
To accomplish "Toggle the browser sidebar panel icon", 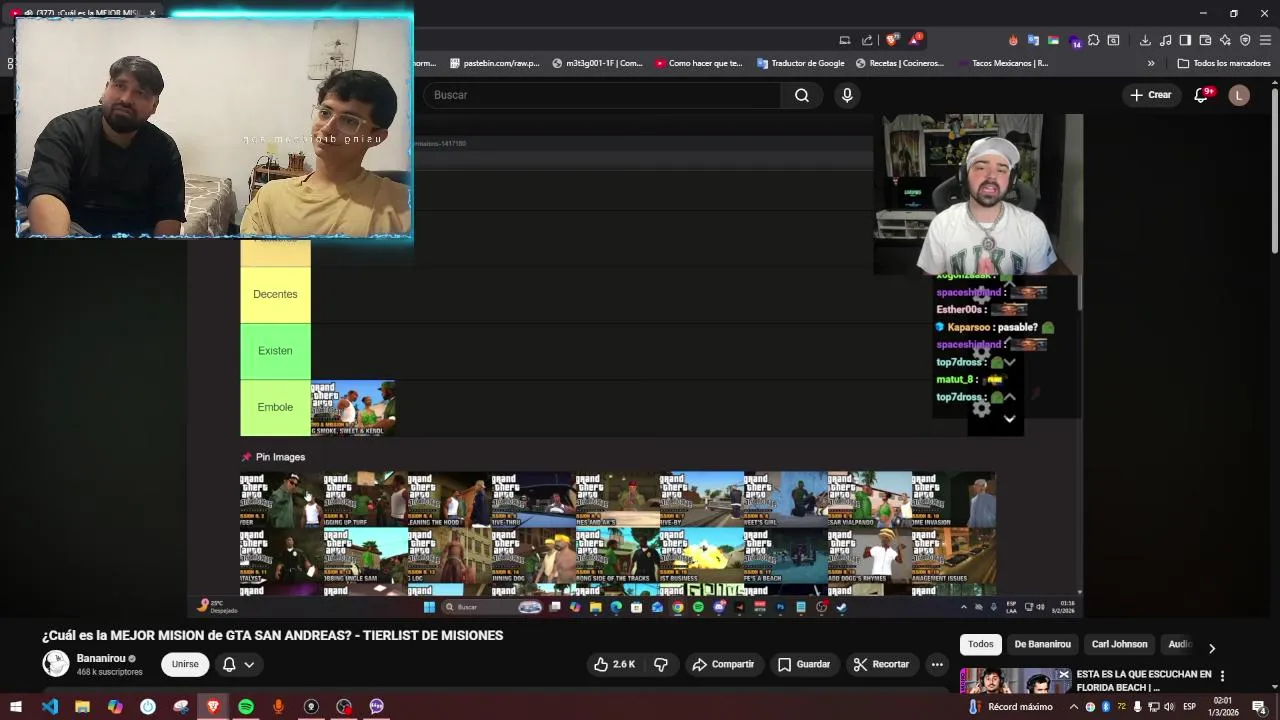I will tap(1185, 40).
